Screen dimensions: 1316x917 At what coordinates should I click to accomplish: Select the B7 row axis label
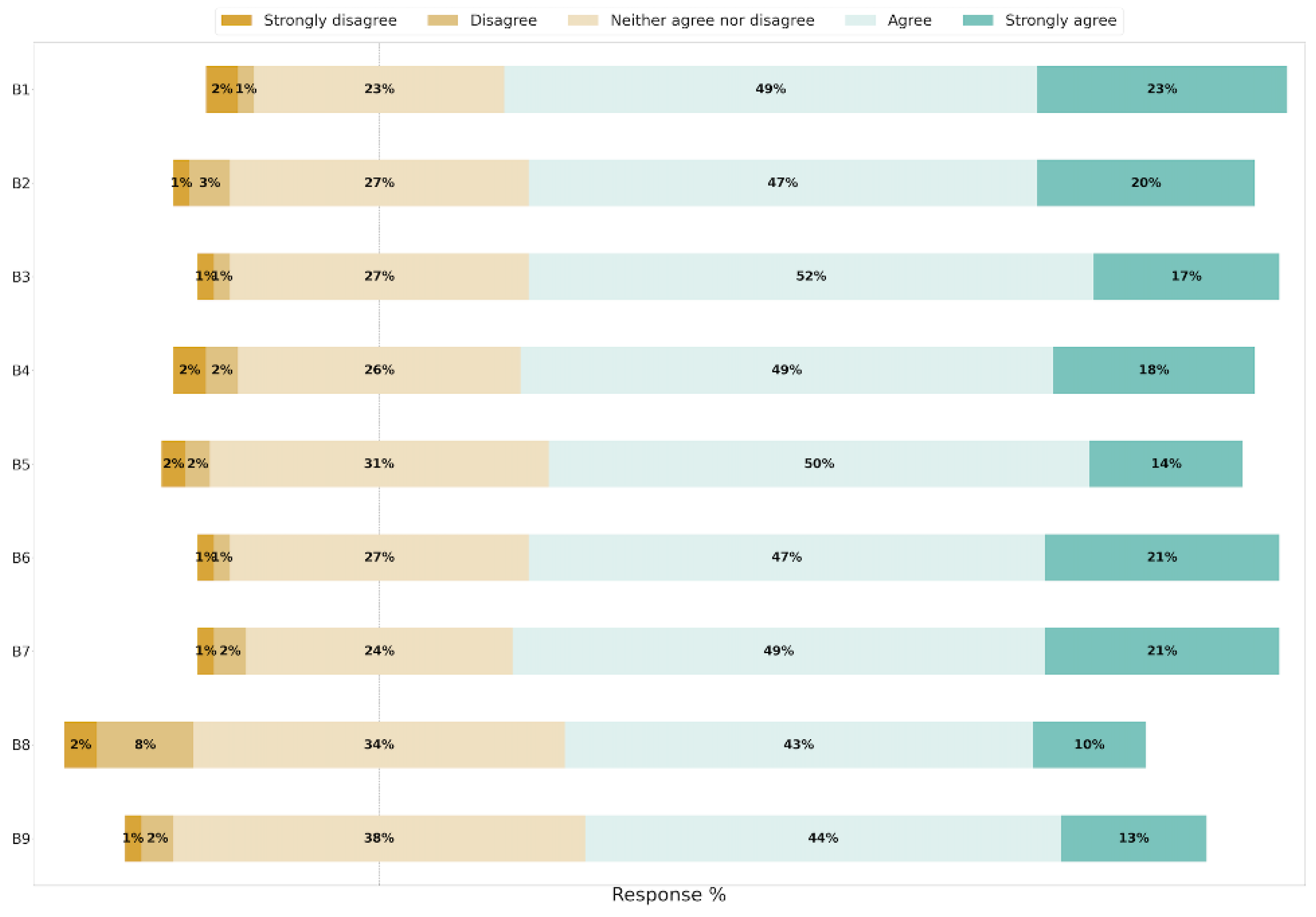point(21,651)
